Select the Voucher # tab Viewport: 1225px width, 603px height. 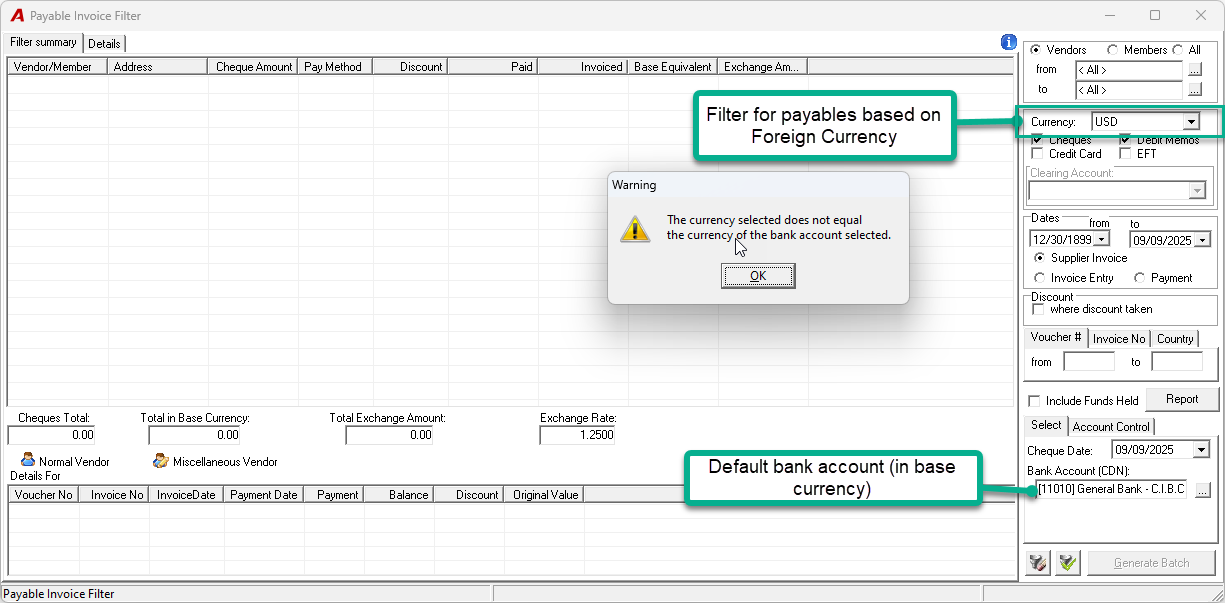[1056, 338]
